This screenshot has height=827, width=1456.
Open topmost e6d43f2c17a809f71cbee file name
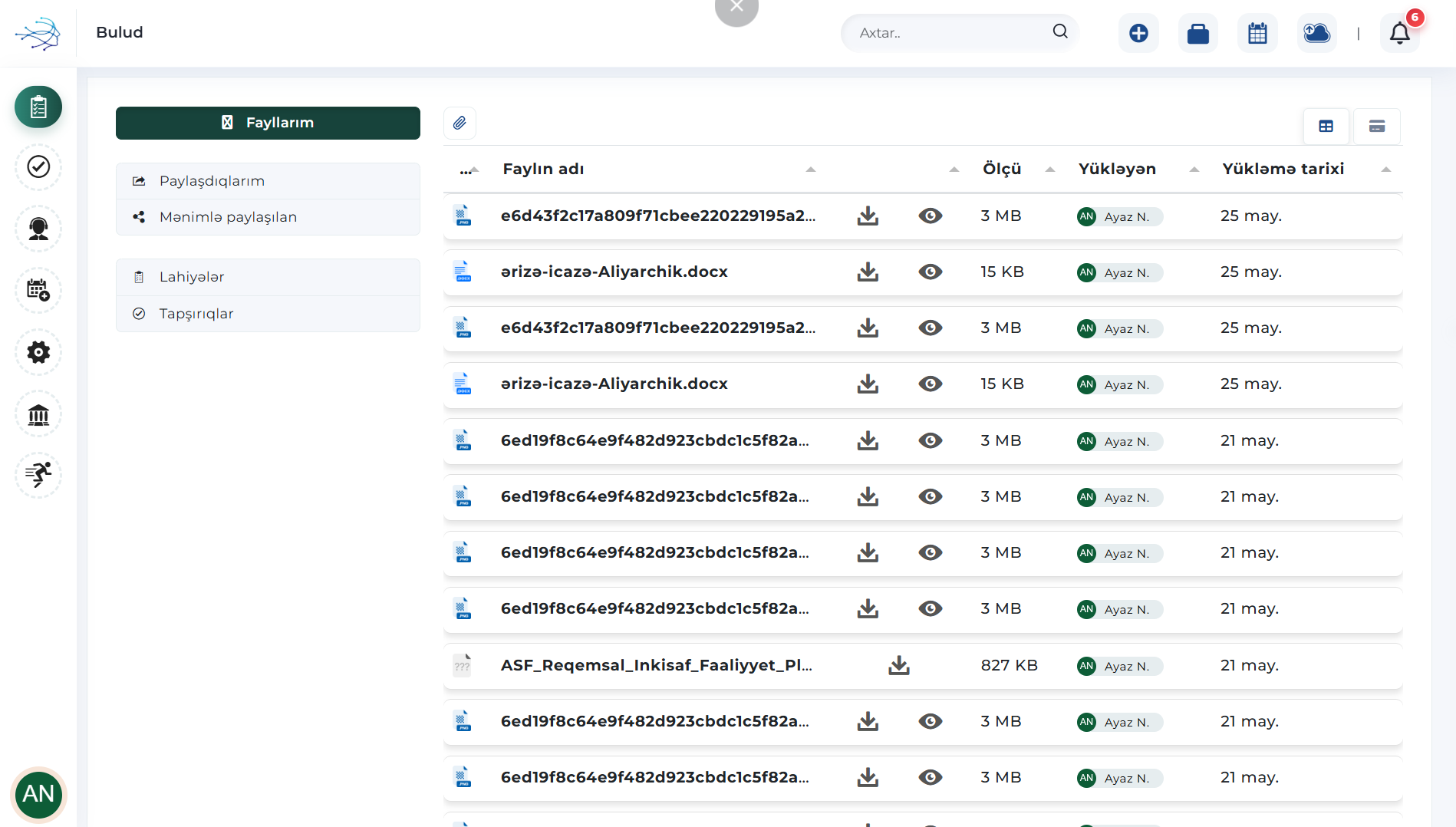point(658,216)
